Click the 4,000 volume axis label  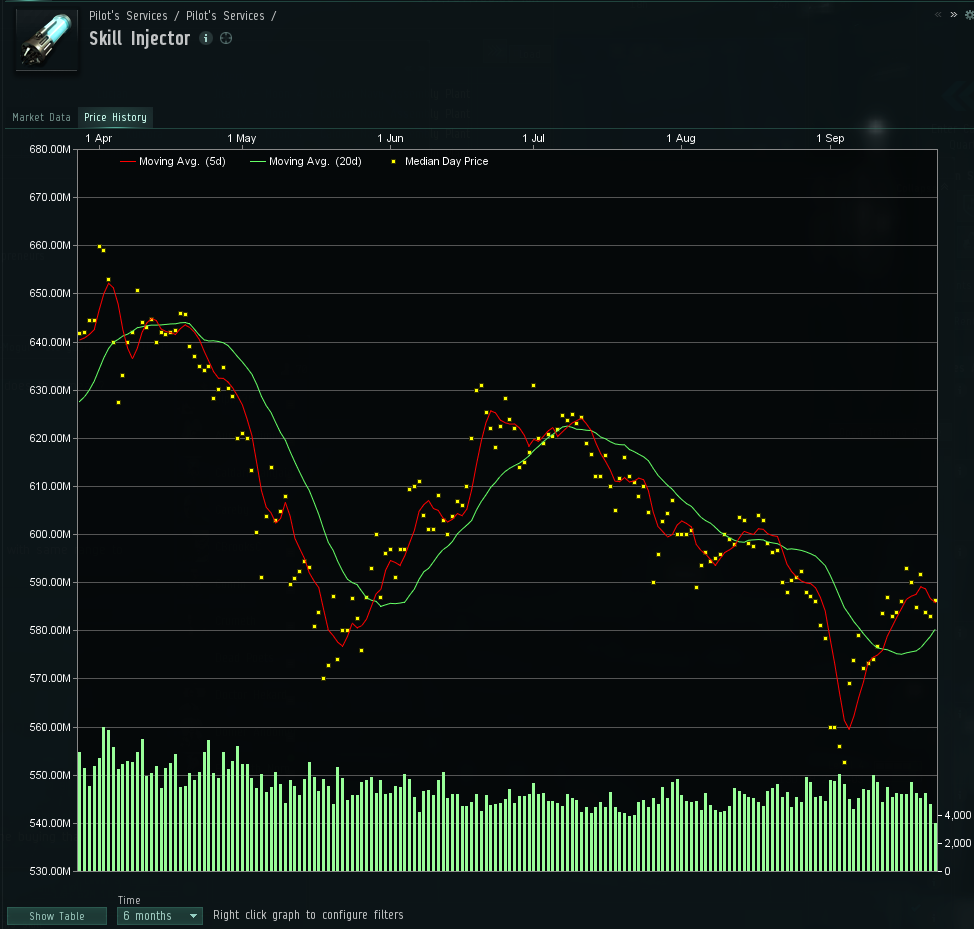click(957, 815)
